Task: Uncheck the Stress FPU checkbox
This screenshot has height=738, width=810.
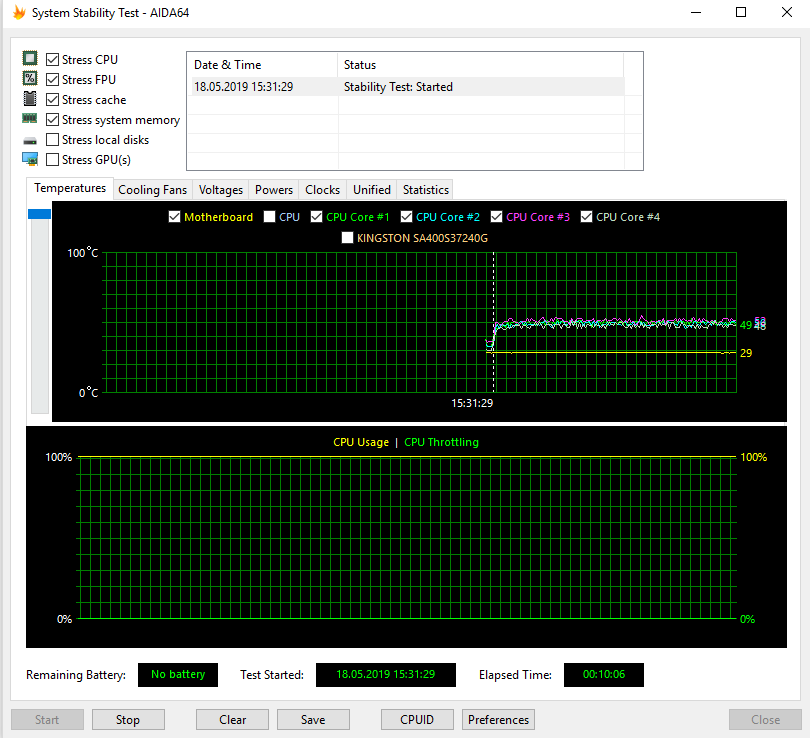Action: click(52, 80)
